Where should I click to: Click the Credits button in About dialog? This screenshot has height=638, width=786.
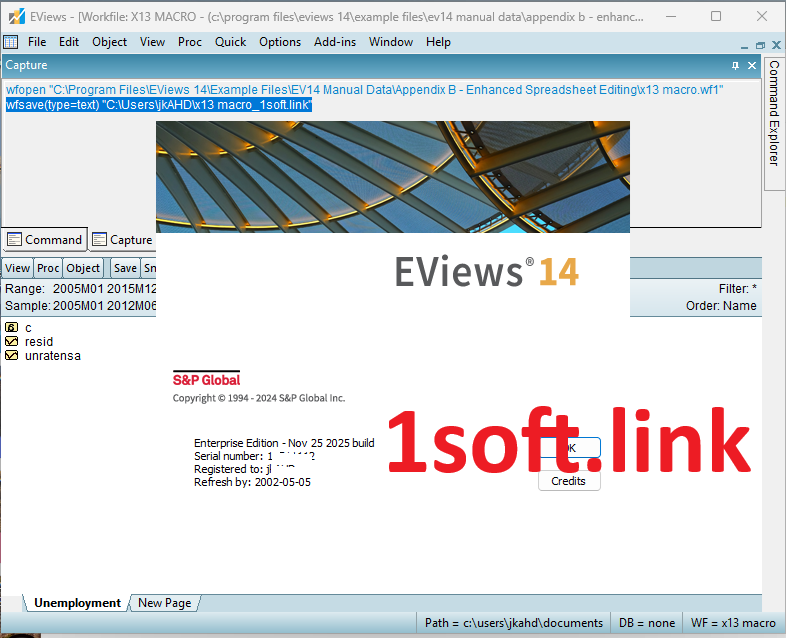click(x=569, y=481)
